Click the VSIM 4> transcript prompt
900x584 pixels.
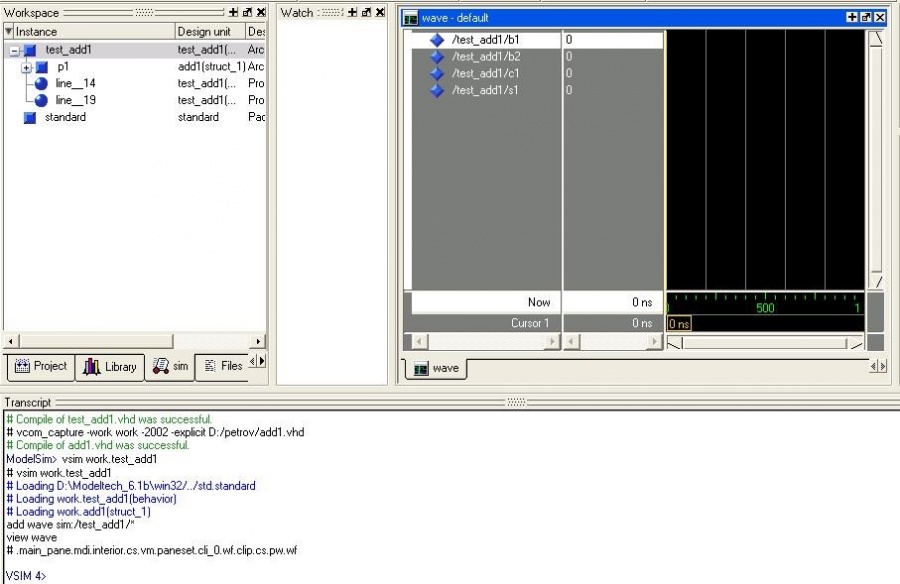click(x=26, y=576)
